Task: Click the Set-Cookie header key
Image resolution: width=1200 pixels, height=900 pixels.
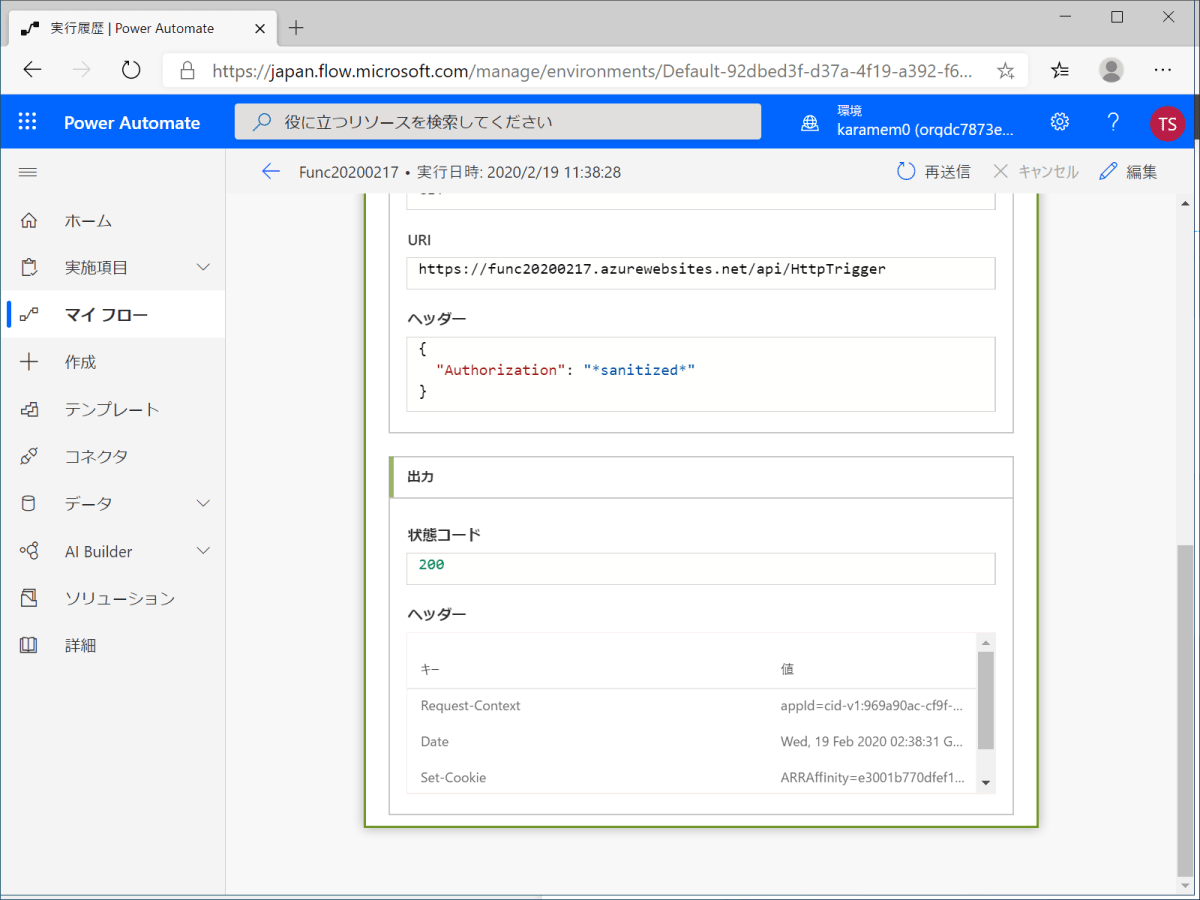Action: point(453,778)
